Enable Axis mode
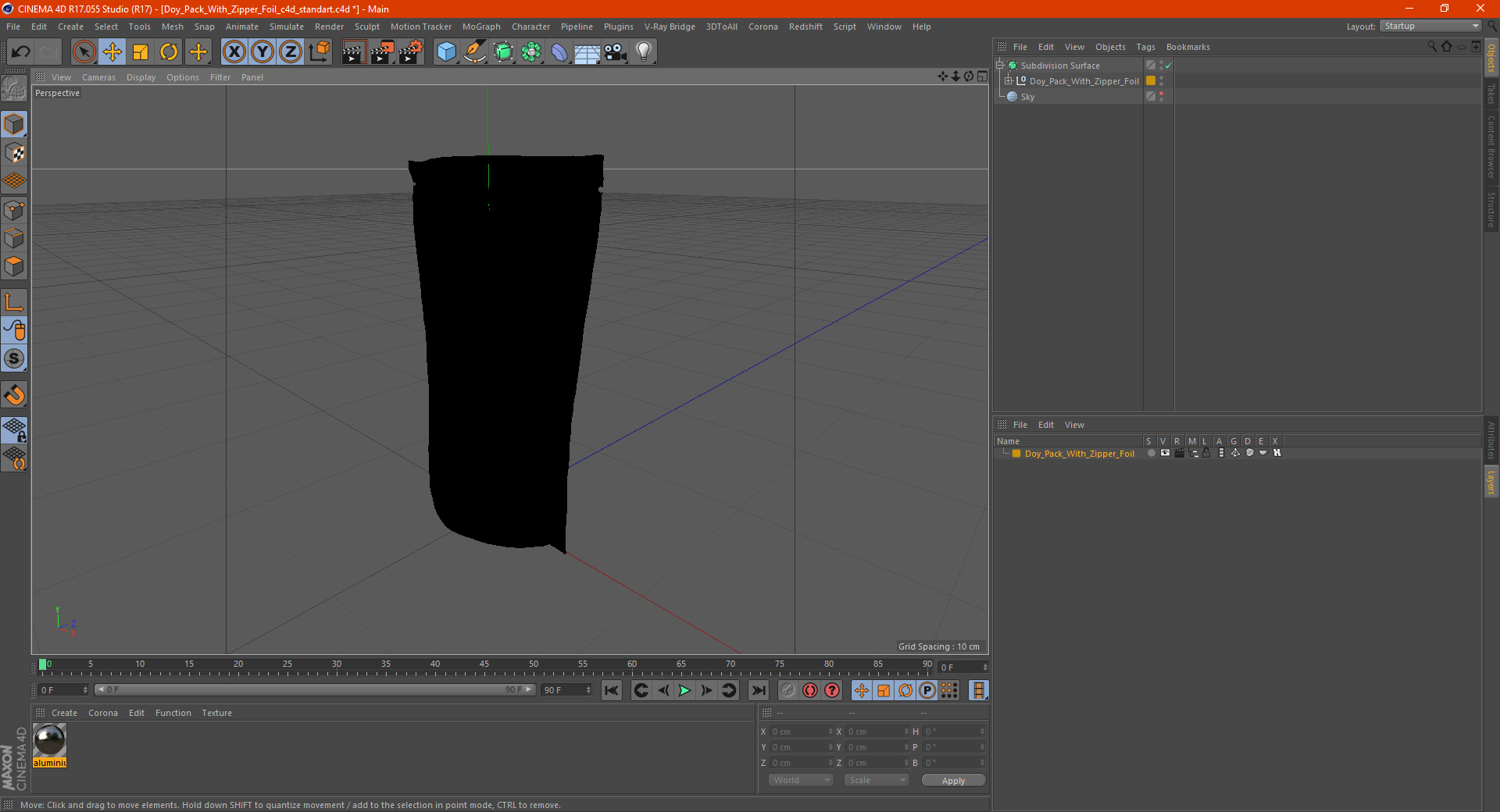Screen dimensions: 1500x812 (14, 302)
